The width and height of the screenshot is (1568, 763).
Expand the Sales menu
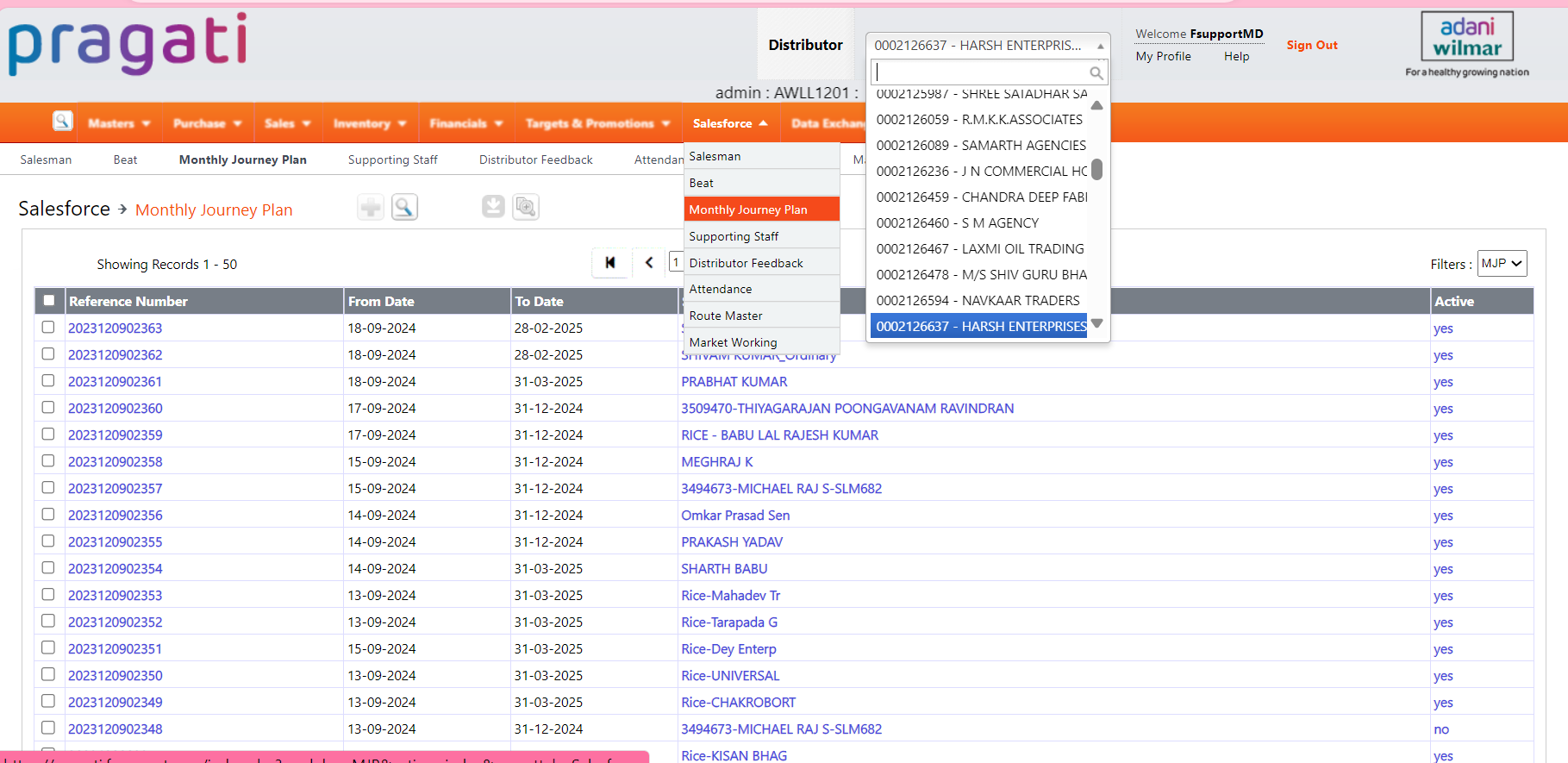coord(288,123)
